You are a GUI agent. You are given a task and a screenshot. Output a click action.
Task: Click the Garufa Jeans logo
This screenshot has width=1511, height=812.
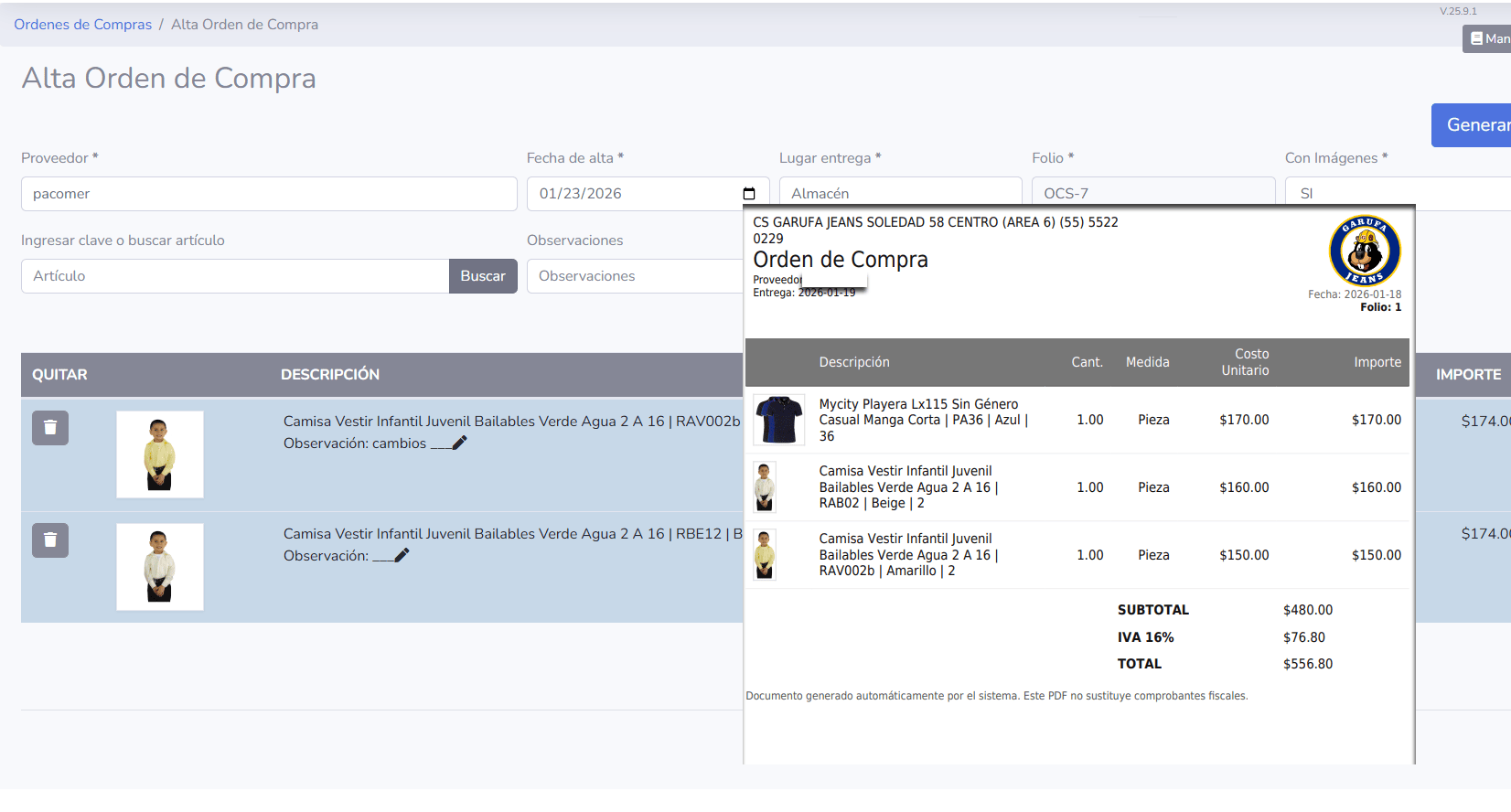(x=1364, y=251)
